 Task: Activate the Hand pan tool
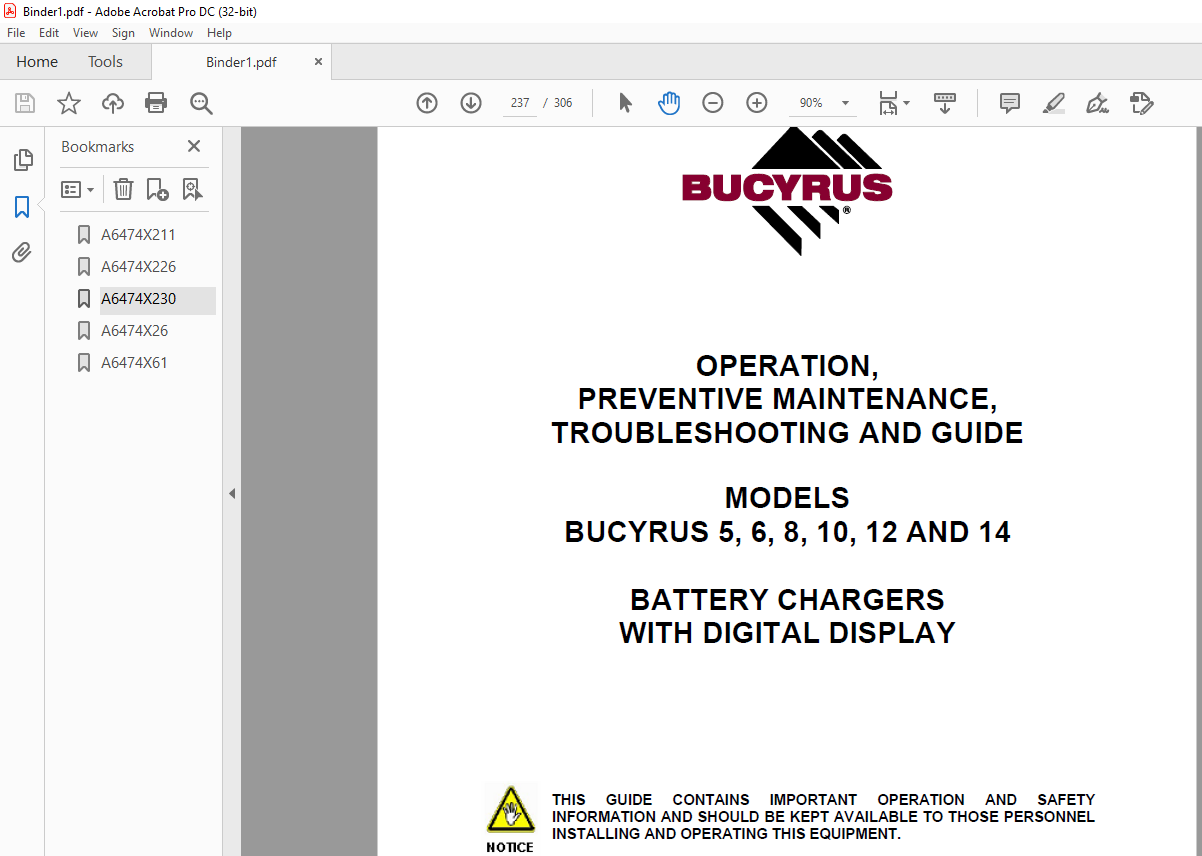coord(669,103)
